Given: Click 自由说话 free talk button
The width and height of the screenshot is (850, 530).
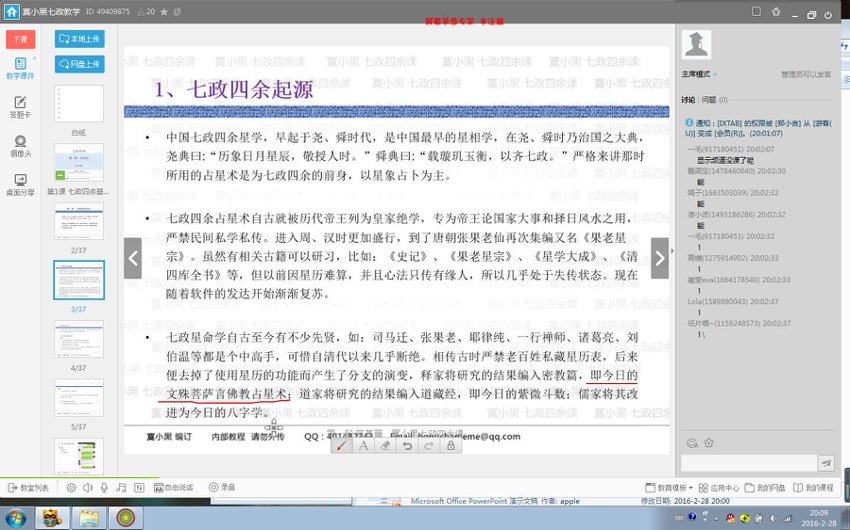Looking at the screenshot, I should click(x=173, y=488).
